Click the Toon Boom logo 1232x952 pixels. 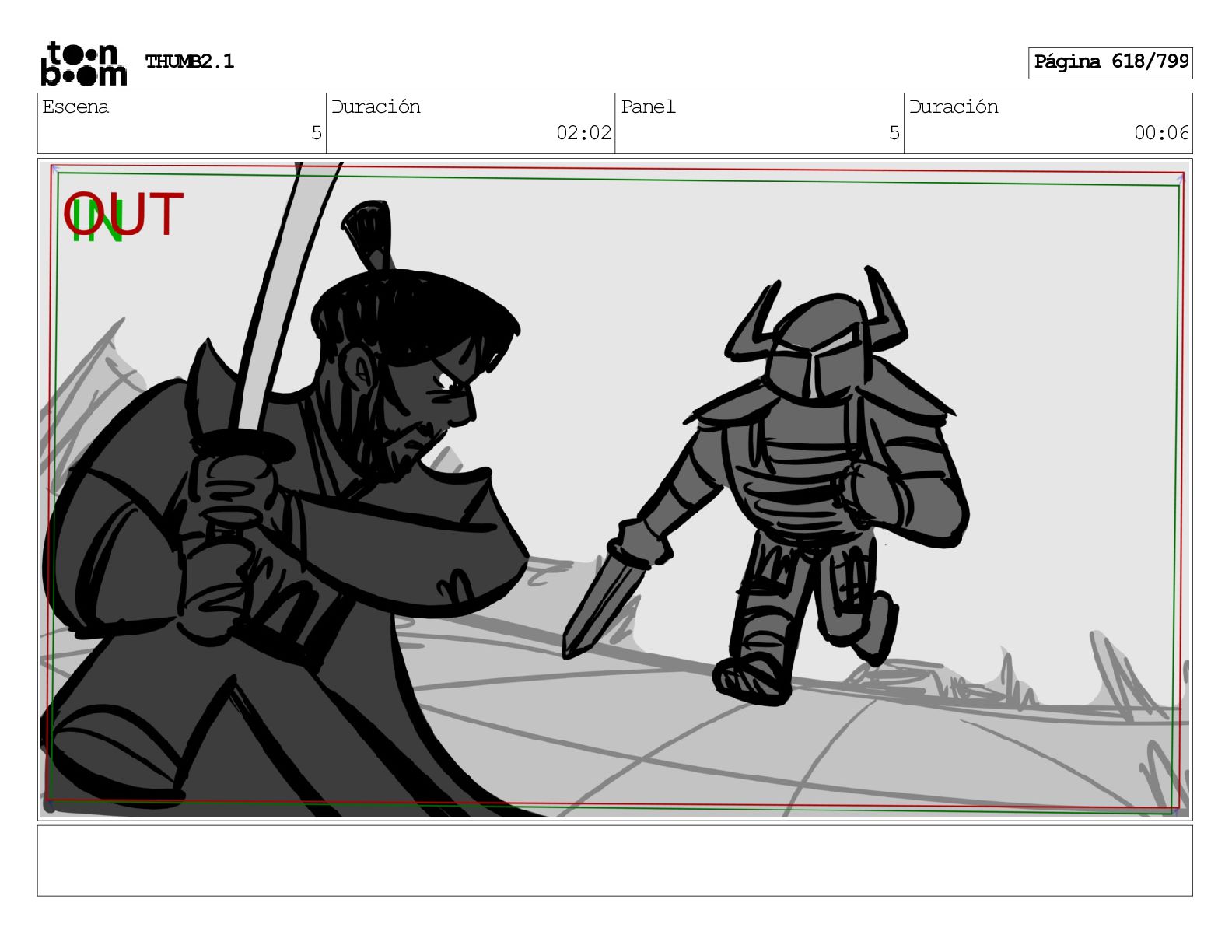point(83,63)
